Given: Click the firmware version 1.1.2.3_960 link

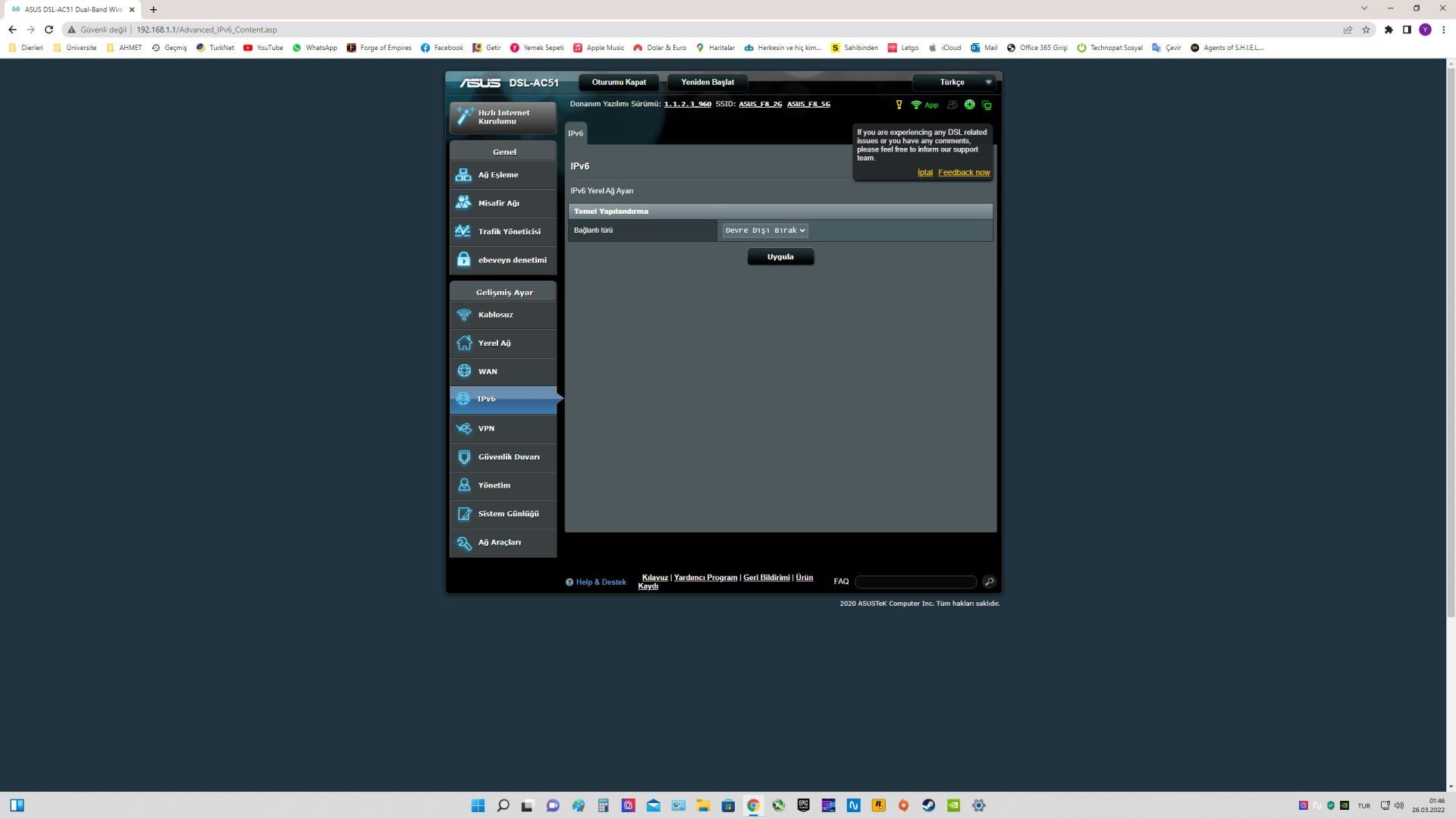Looking at the screenshot, I should [x=687, y=104].
